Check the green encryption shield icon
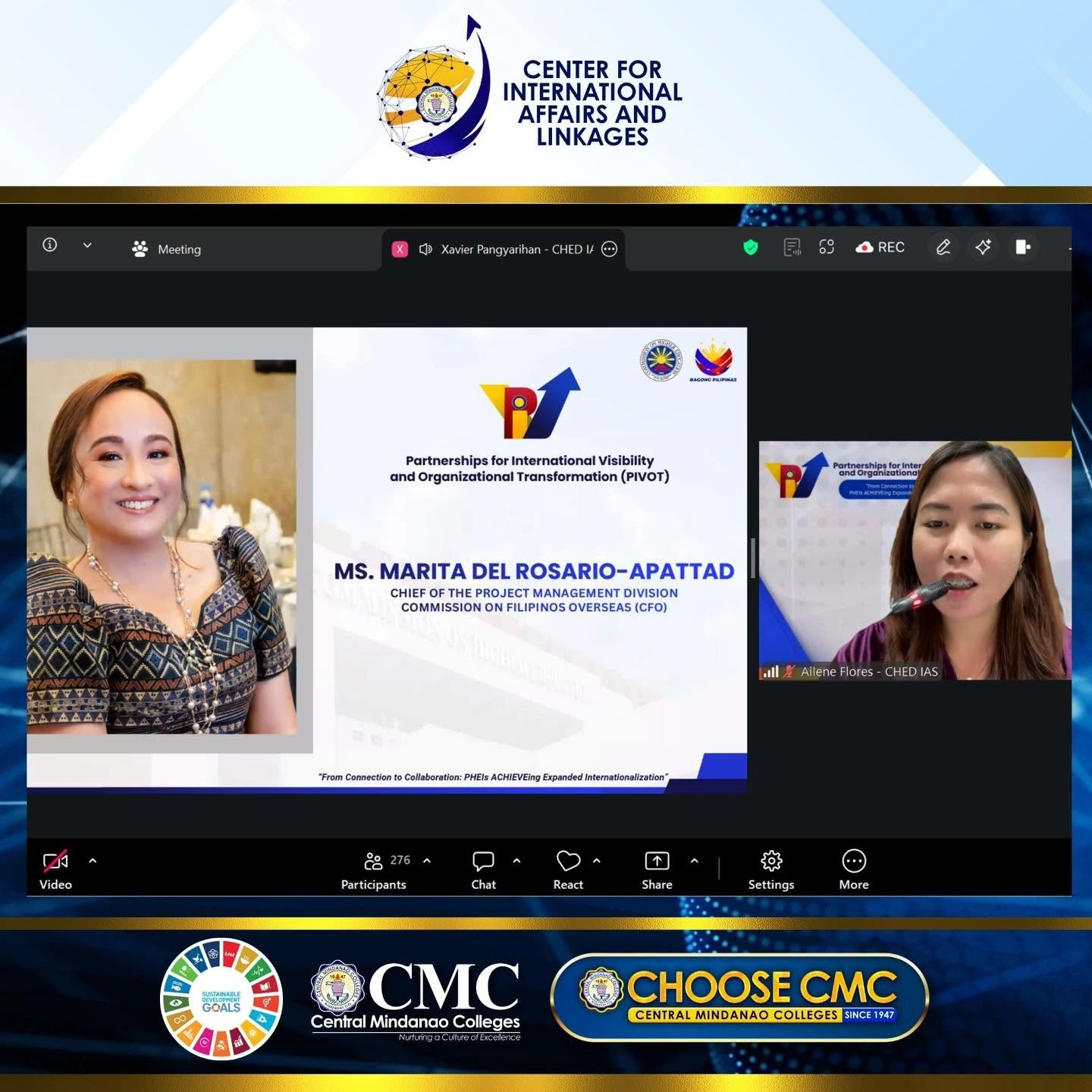The height and width of the screenshot is (1092, 1092). pyautogui.click(x=751, y=247)
